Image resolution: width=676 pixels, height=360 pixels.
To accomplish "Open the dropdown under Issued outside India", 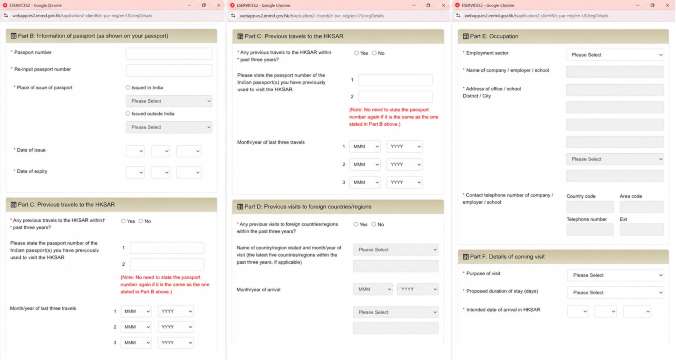I will [169, 127].
